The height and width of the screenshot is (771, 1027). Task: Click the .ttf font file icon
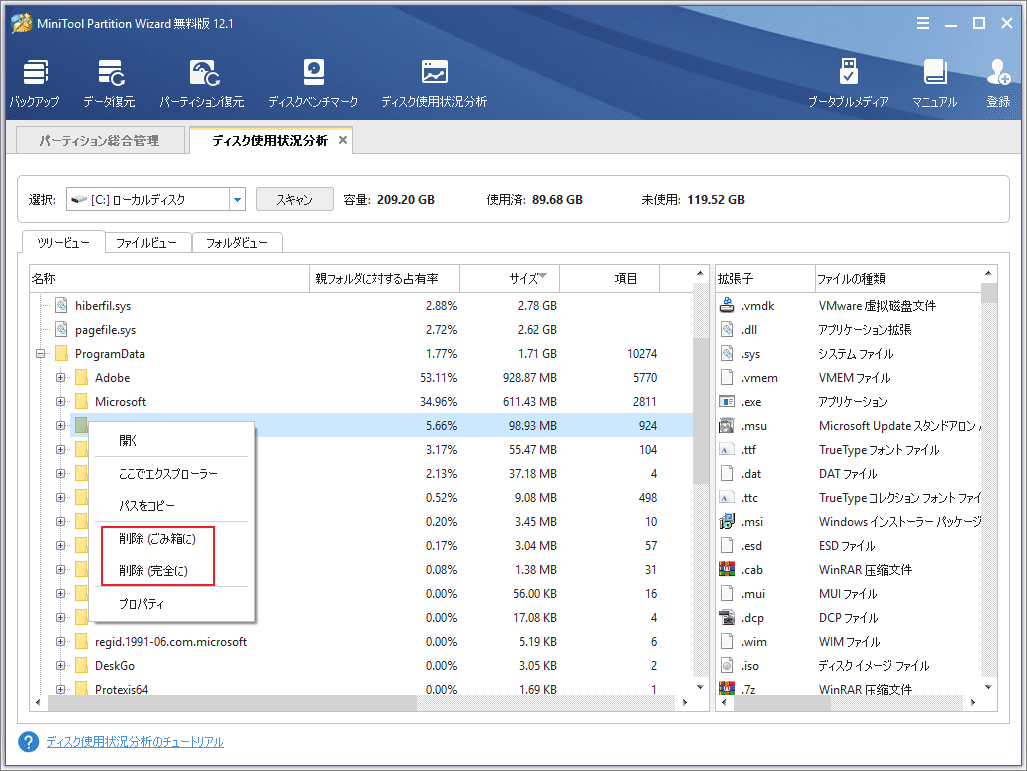coord(727,449)
